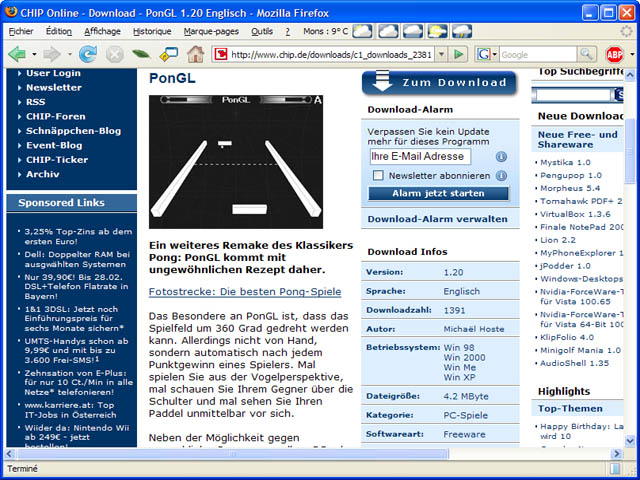Click the yellow tag toolbar icon
The image size is (640, 480).
point(169,54)
